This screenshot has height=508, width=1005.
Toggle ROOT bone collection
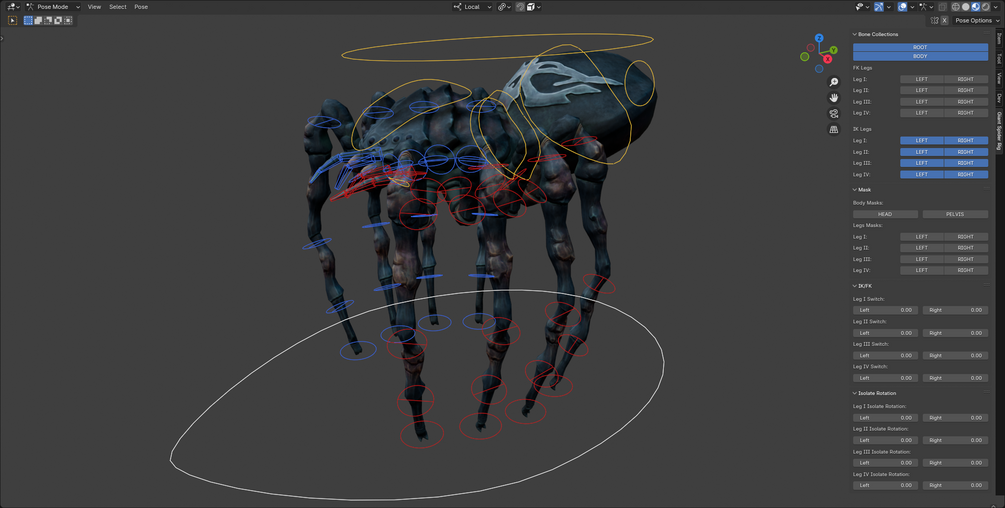[920, 47]
